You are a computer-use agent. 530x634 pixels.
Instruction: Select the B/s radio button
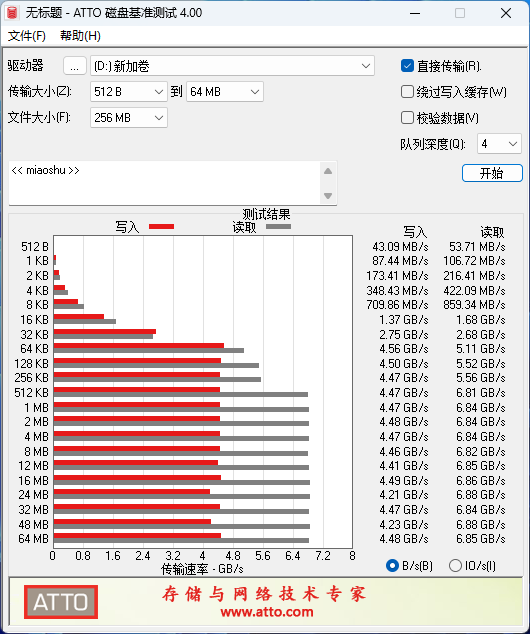click(x=392, y=565)
